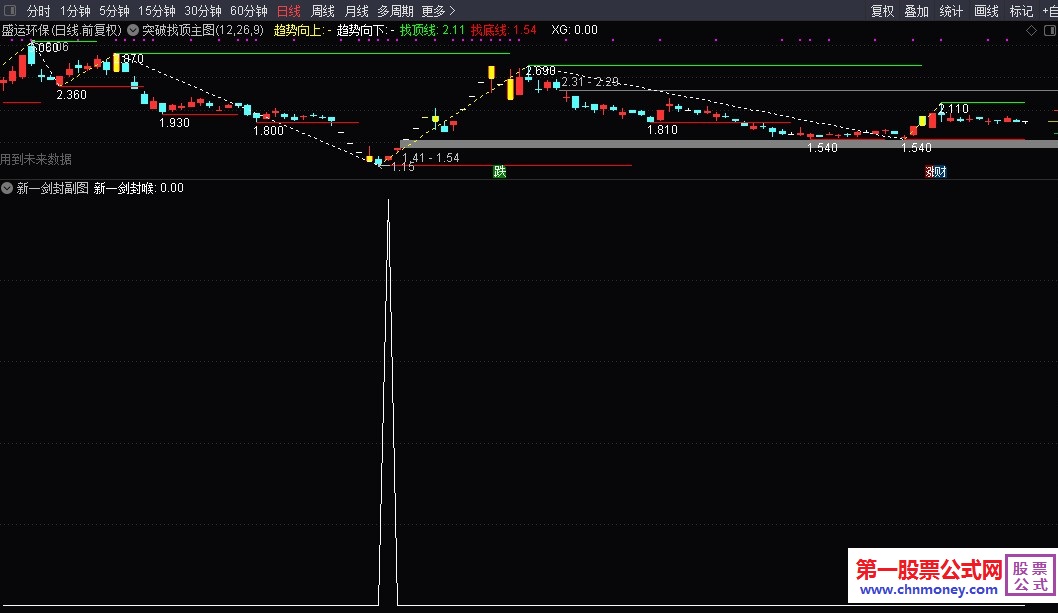The image size is (1058, 613).
Task: Open main chart indicator dropdown circle icon
Action: (x=133, y=30)
